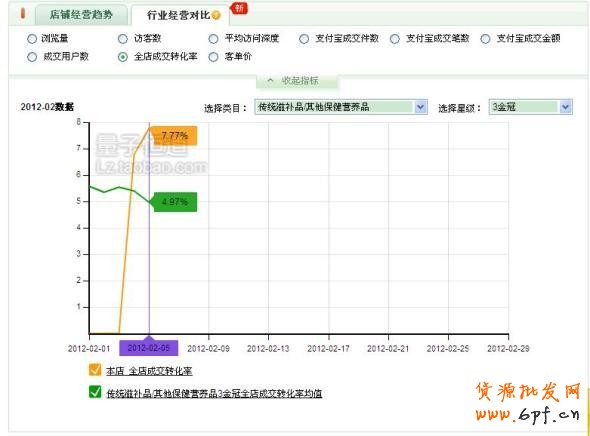The width and height of the screenshot is (590, 436).
Task: Click the red 新 badge icon
Action: pos(239,8)
